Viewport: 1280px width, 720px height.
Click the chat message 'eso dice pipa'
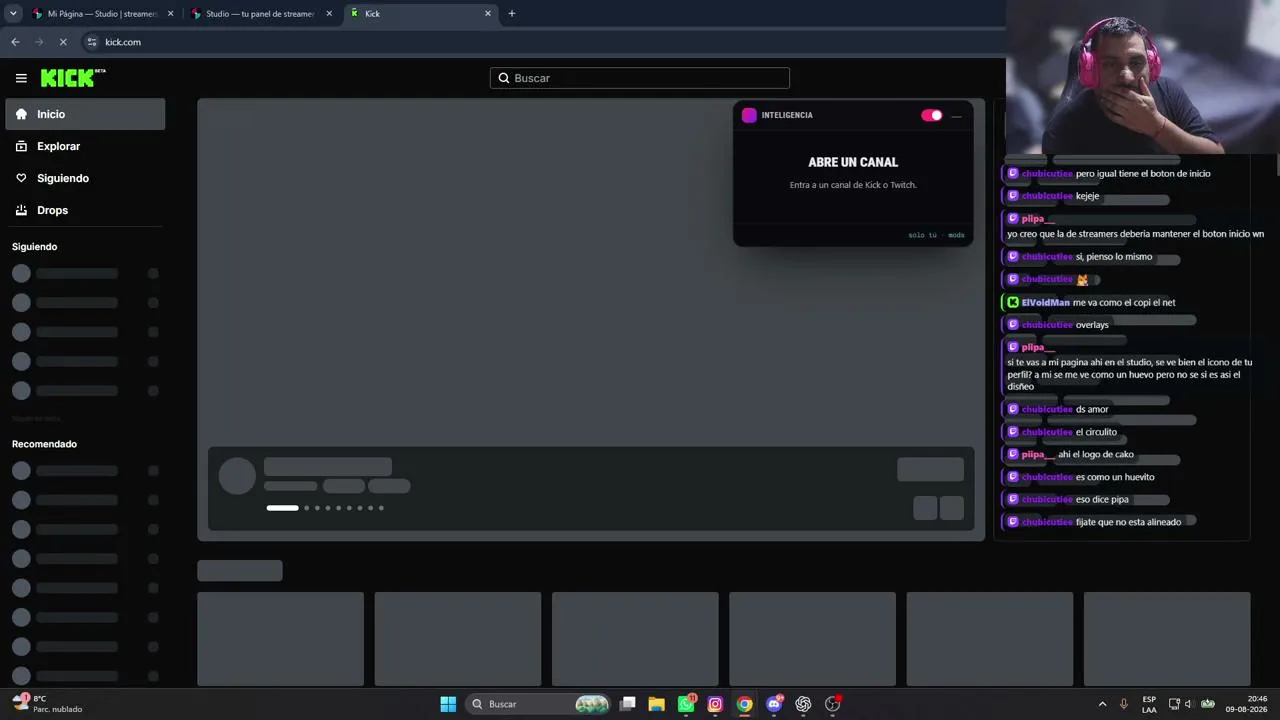(1102, 499)
